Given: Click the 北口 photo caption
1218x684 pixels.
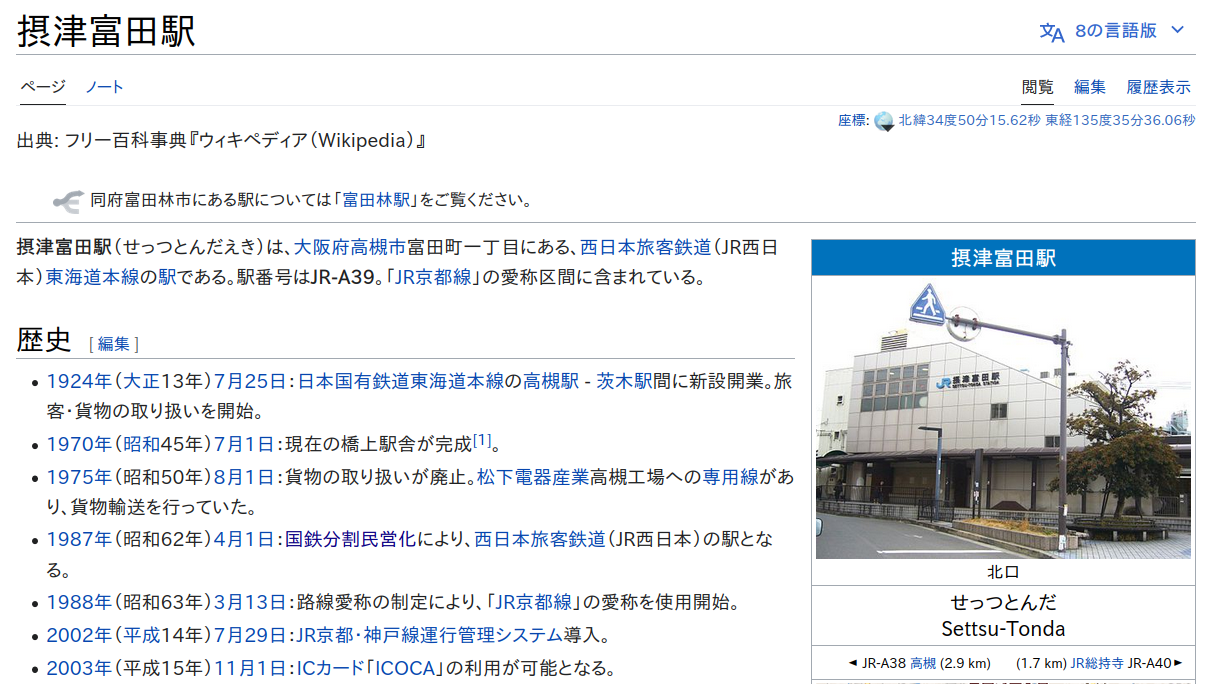Looking at the screenshot, I should 1003,572.
